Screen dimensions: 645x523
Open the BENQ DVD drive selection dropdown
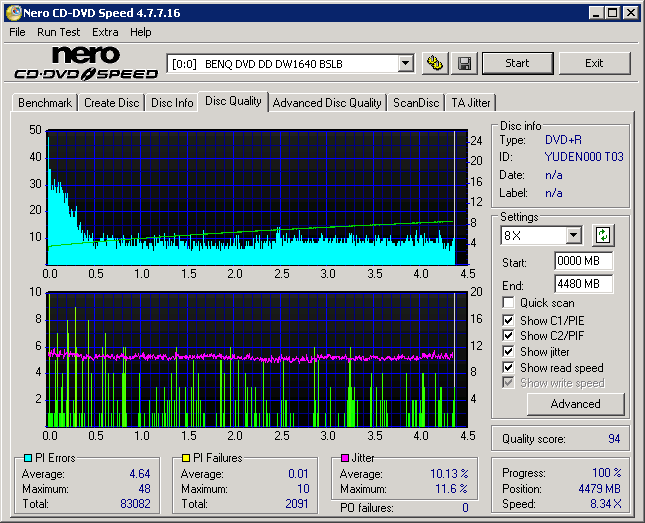405,64
